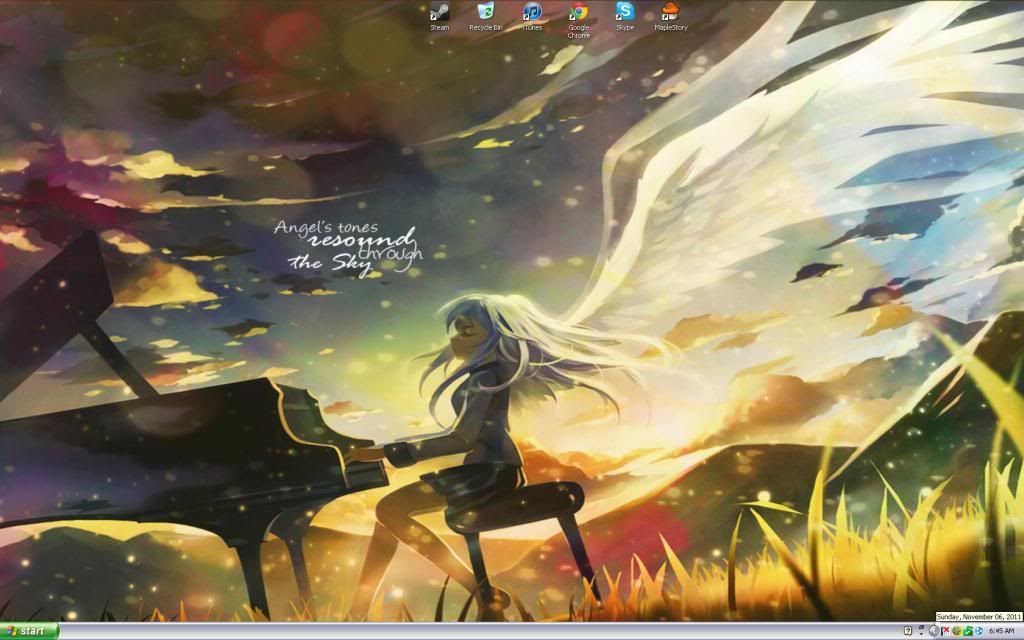Click the green S checkmark tray icon
Screen dimensions: 1024x640
967,631
